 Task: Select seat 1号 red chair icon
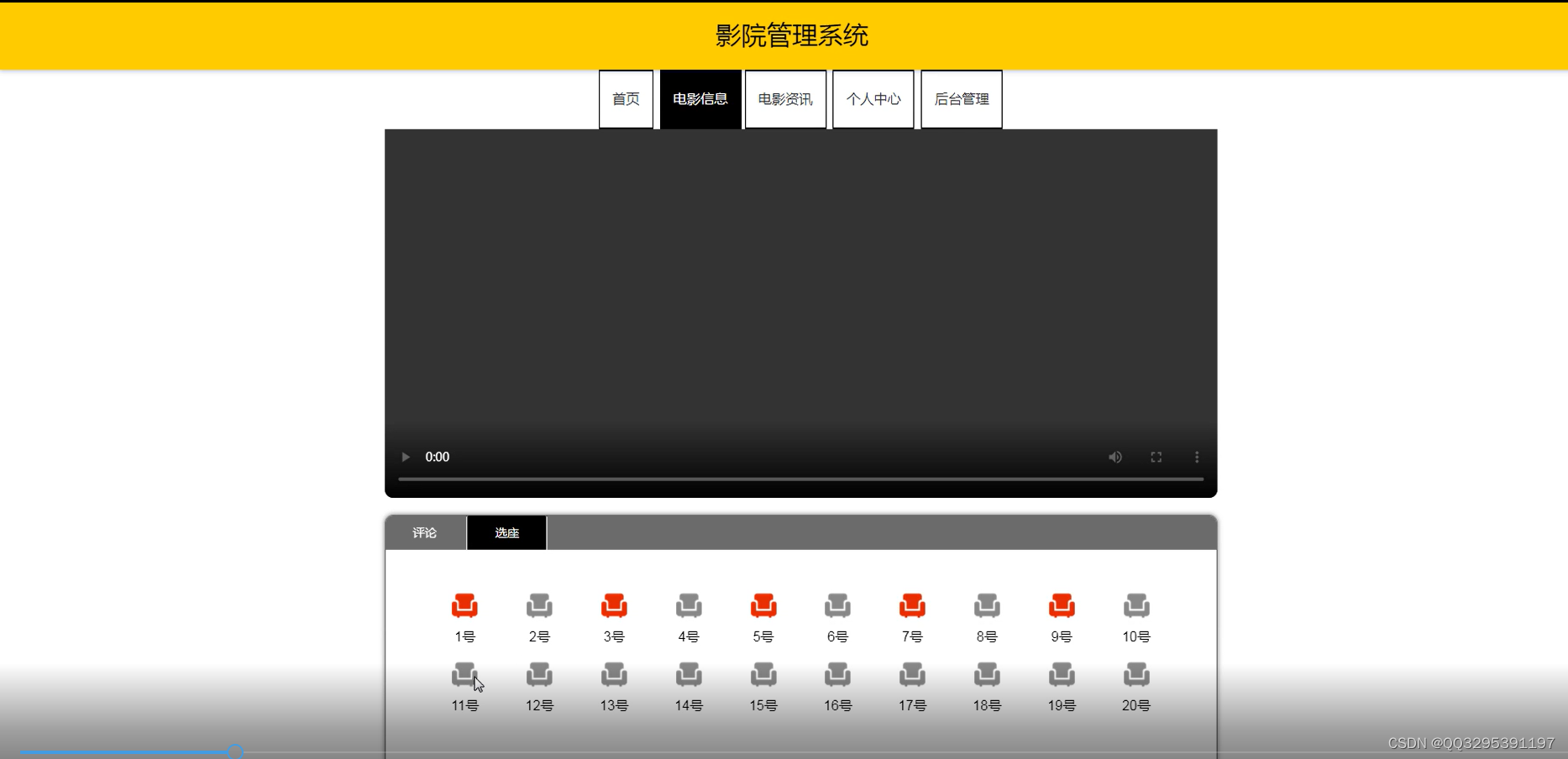(464, 605)
